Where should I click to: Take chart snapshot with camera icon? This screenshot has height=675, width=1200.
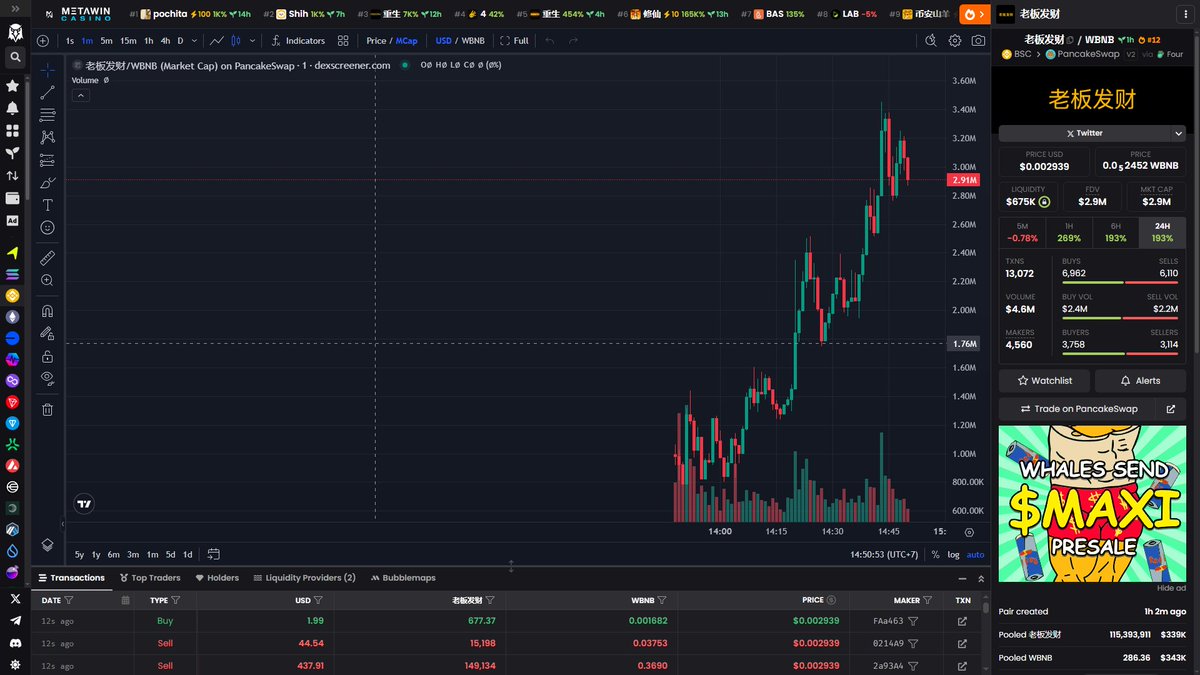click(978, 41)
